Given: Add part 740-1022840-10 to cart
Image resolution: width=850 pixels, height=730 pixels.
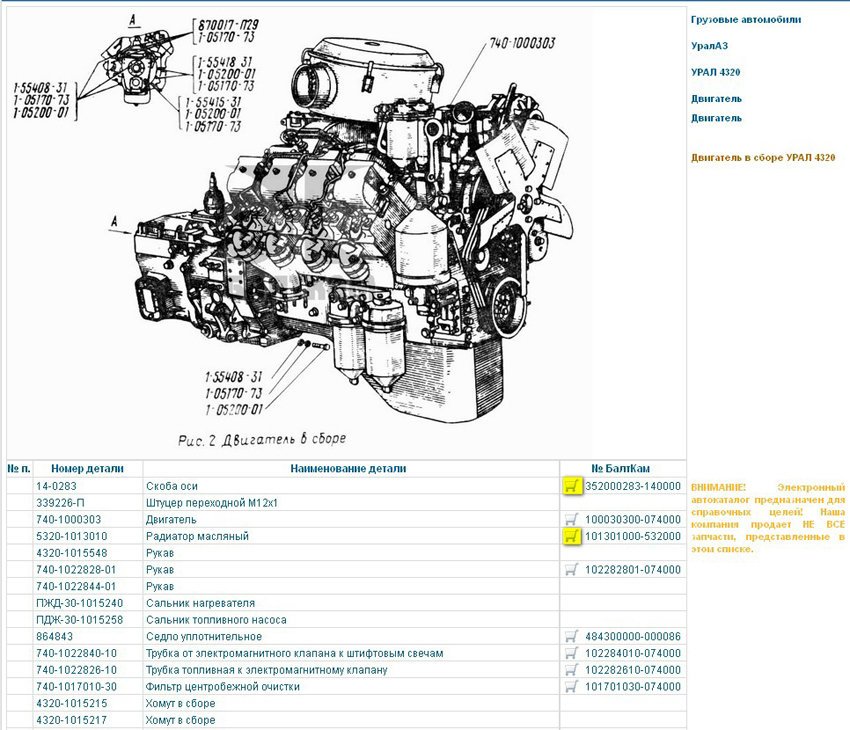Looking at the screenshot, I should [x=571, y=653].
